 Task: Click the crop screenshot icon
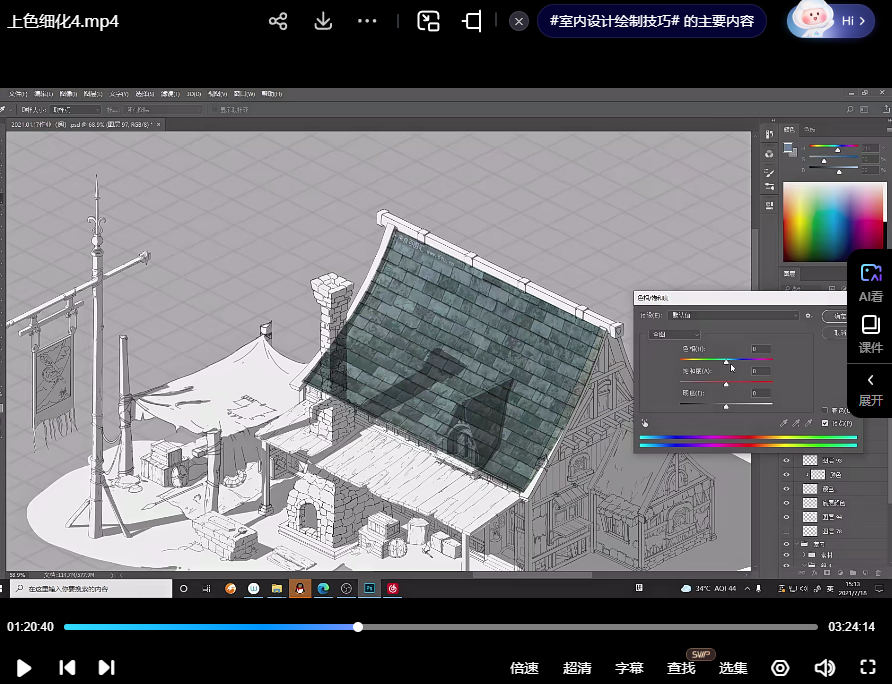(x=472, y=21)
